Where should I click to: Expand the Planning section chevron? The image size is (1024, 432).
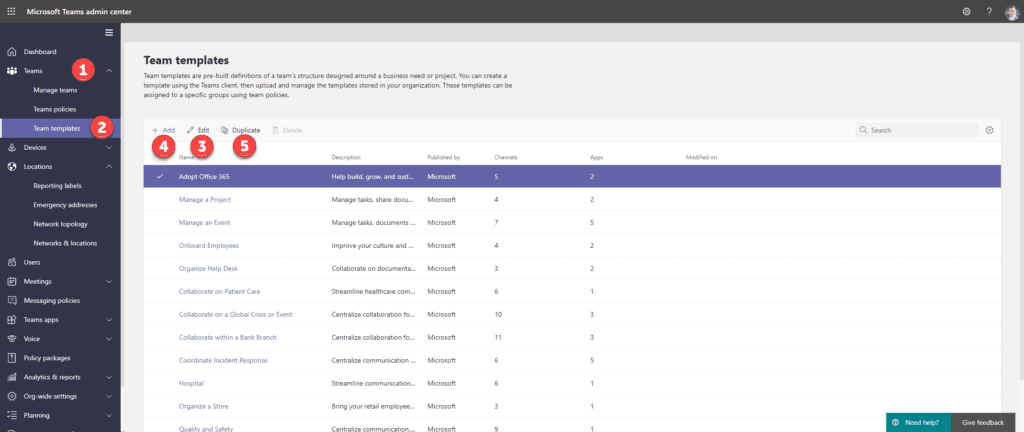(109, 415)
